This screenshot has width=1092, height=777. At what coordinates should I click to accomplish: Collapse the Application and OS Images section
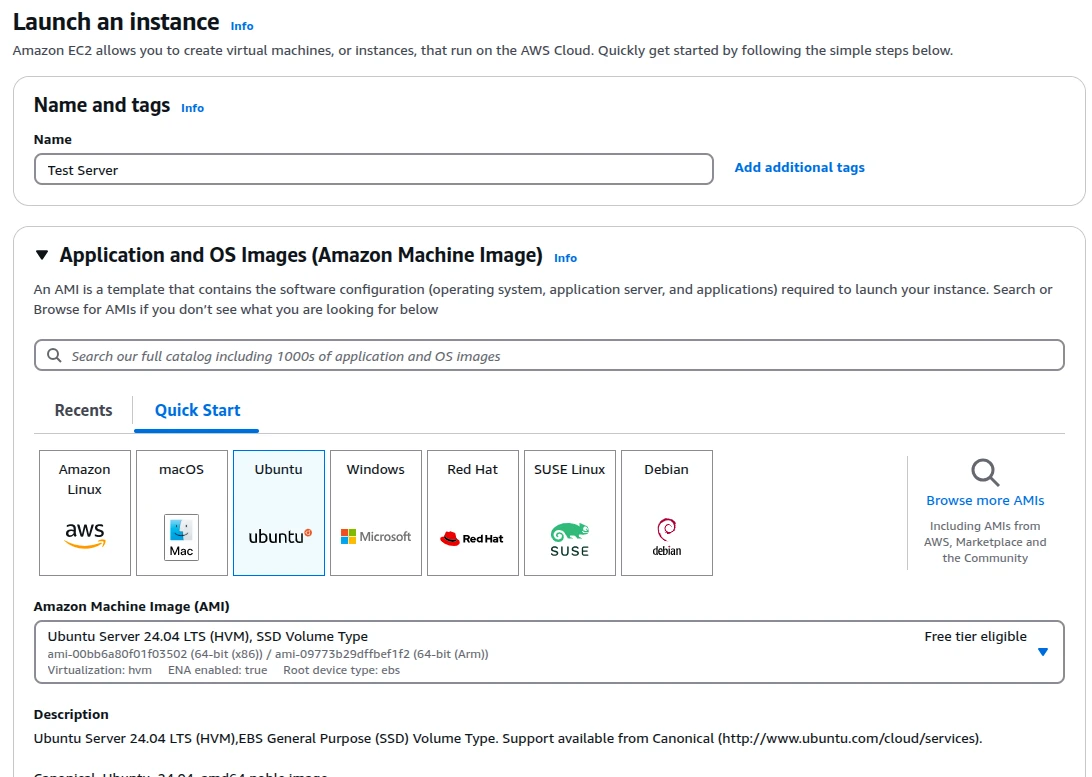(42, 256)
